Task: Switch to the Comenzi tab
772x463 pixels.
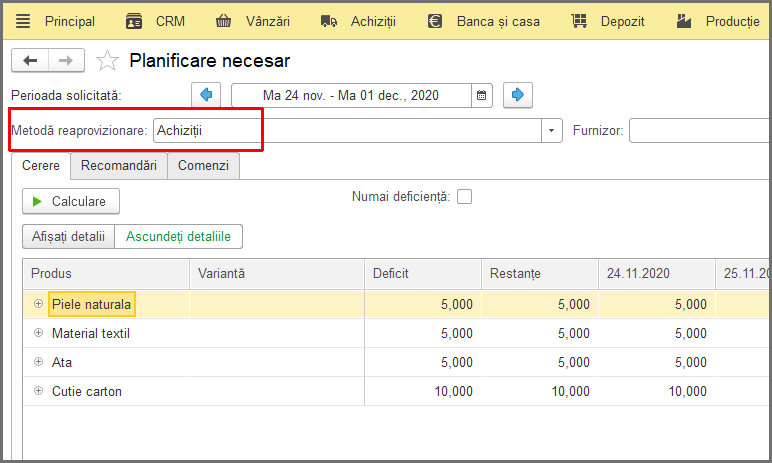Action: pos(203,165)
